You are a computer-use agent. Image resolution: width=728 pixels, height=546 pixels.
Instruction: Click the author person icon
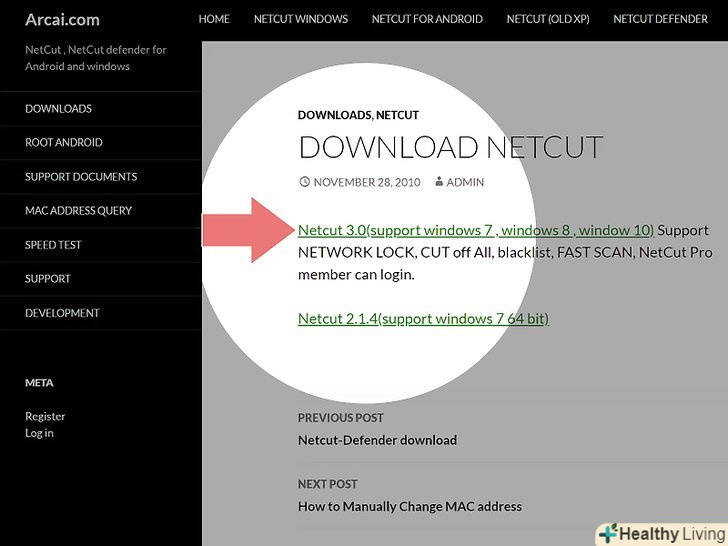point(439,182)
